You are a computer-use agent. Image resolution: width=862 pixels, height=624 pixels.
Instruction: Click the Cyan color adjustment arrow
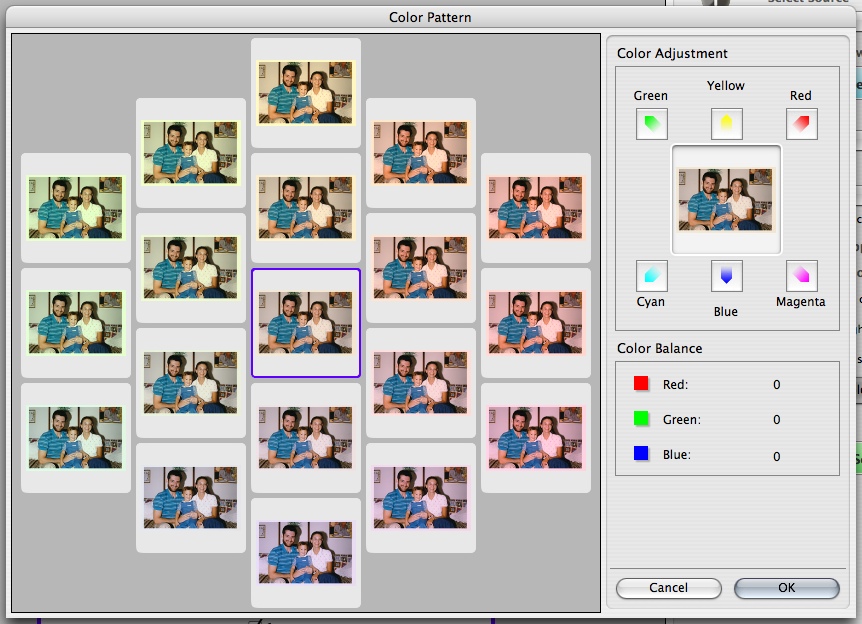click(652, 275)
